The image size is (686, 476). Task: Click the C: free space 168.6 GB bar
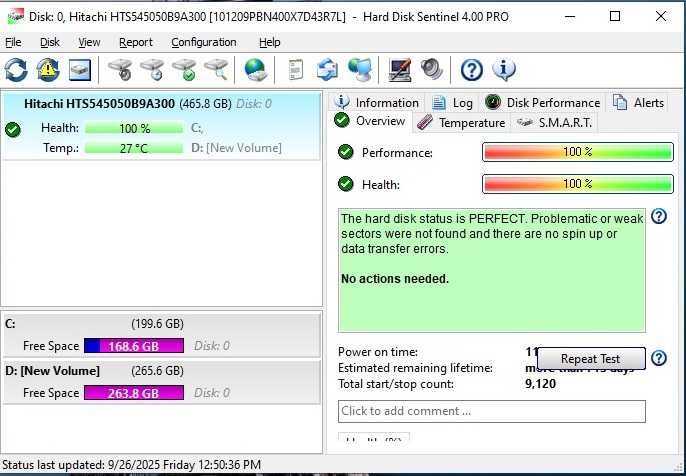click(134, 346)
